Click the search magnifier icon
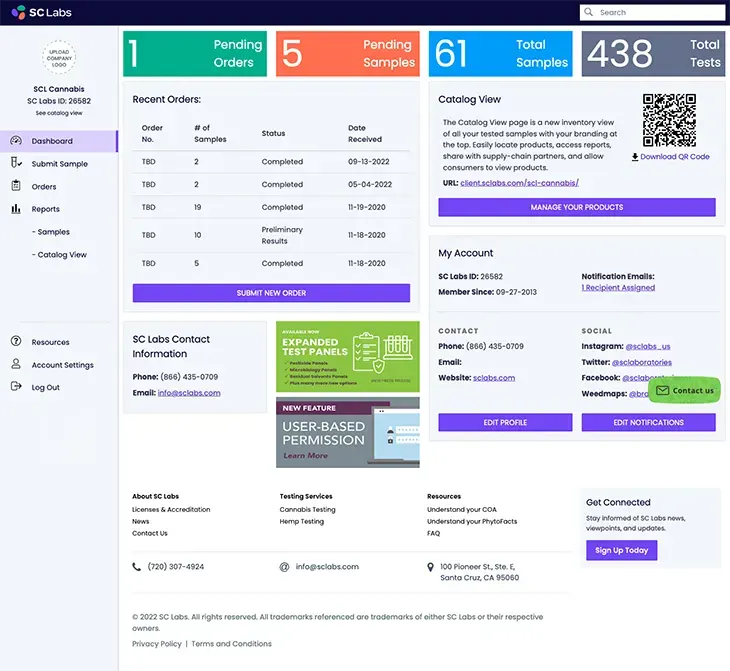Screen dimensions: 730x671 [588, 12]
